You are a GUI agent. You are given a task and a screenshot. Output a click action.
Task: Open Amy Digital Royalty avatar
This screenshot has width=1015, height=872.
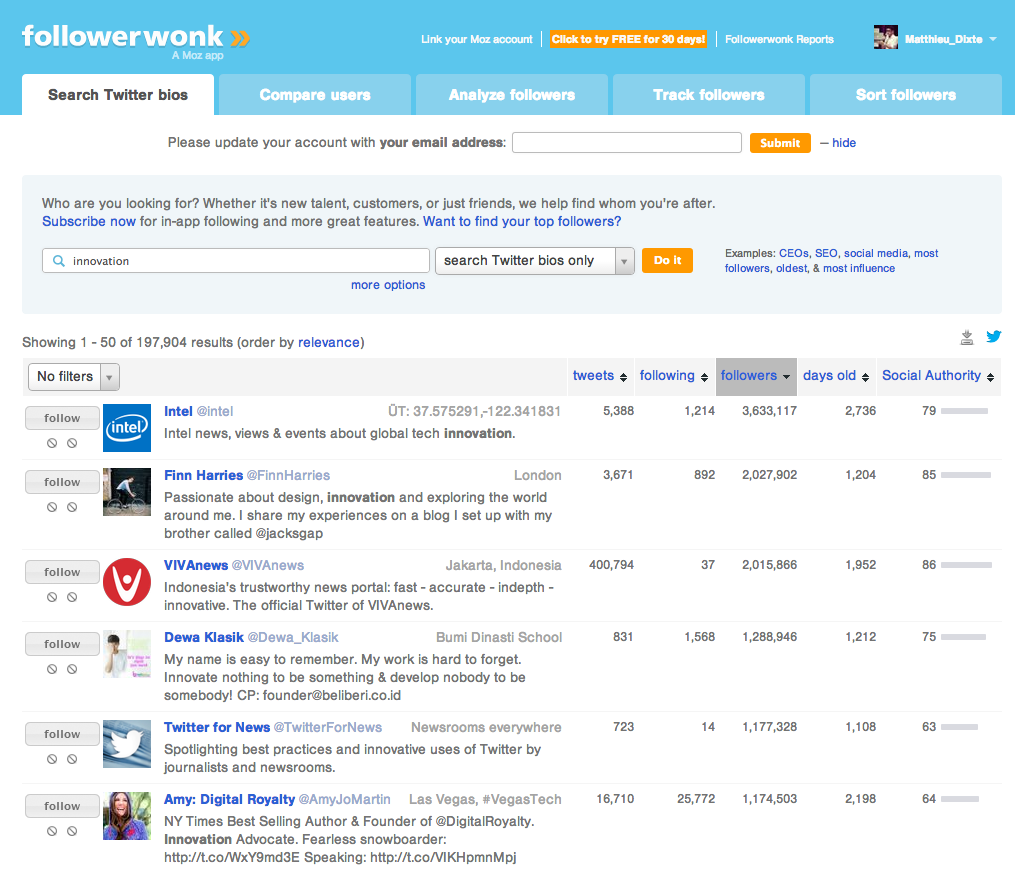(x=127, y=816)
